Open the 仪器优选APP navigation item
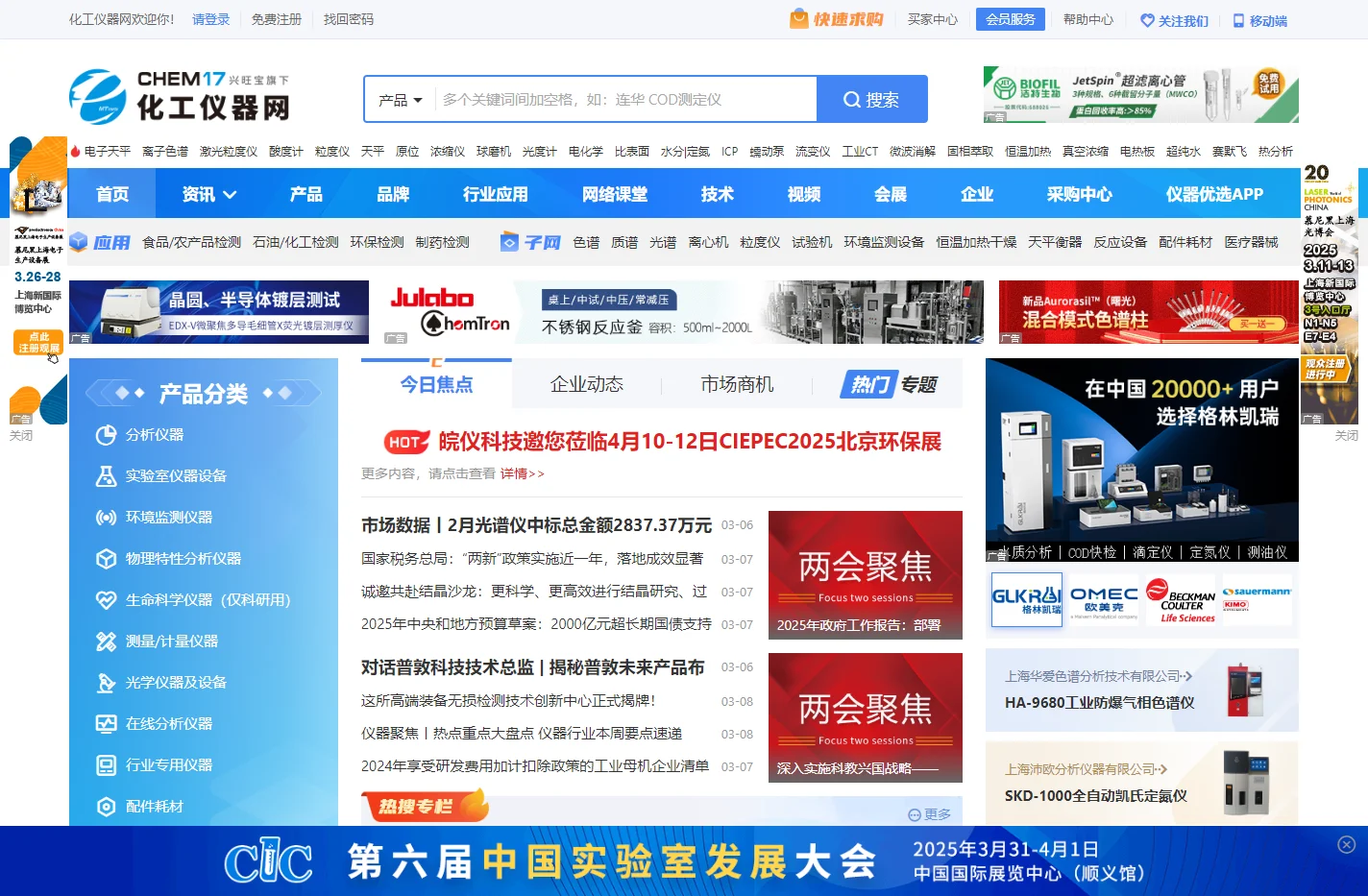 pyautogui.click(x=1214, y=194)
